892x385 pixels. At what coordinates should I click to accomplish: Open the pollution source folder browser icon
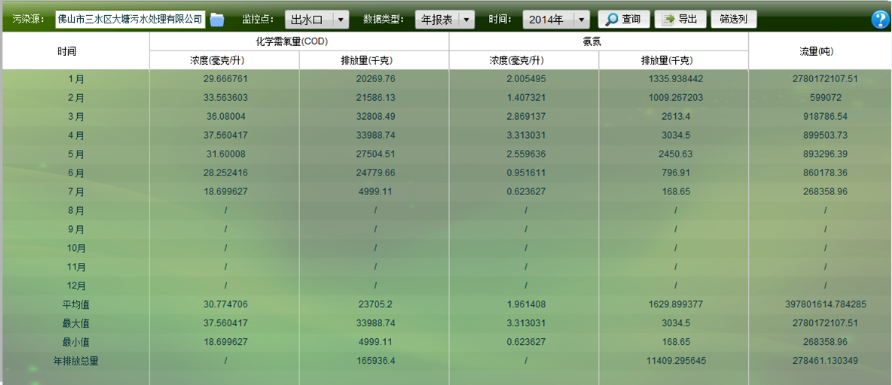[217, 19]
